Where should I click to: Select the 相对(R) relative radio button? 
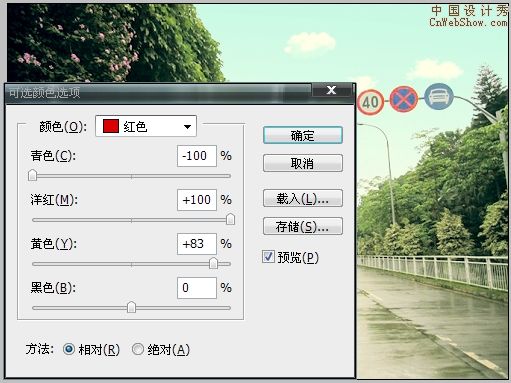[x=69, y=349]
